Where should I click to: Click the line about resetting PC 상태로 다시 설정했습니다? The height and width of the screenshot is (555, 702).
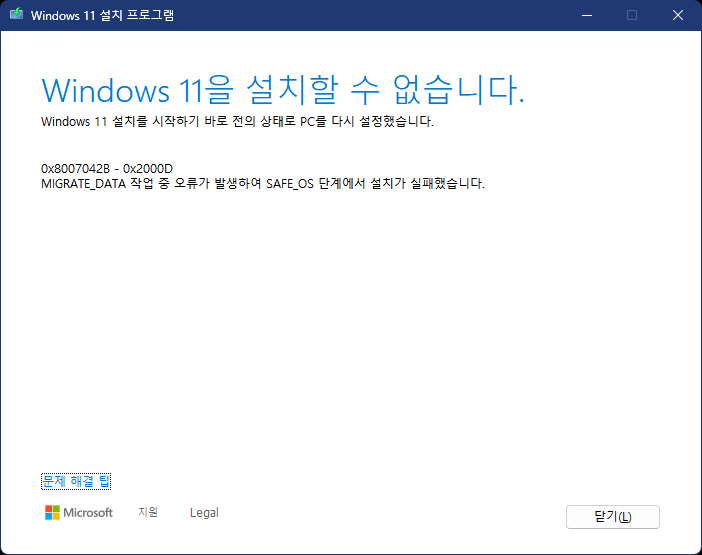point(237,121)
